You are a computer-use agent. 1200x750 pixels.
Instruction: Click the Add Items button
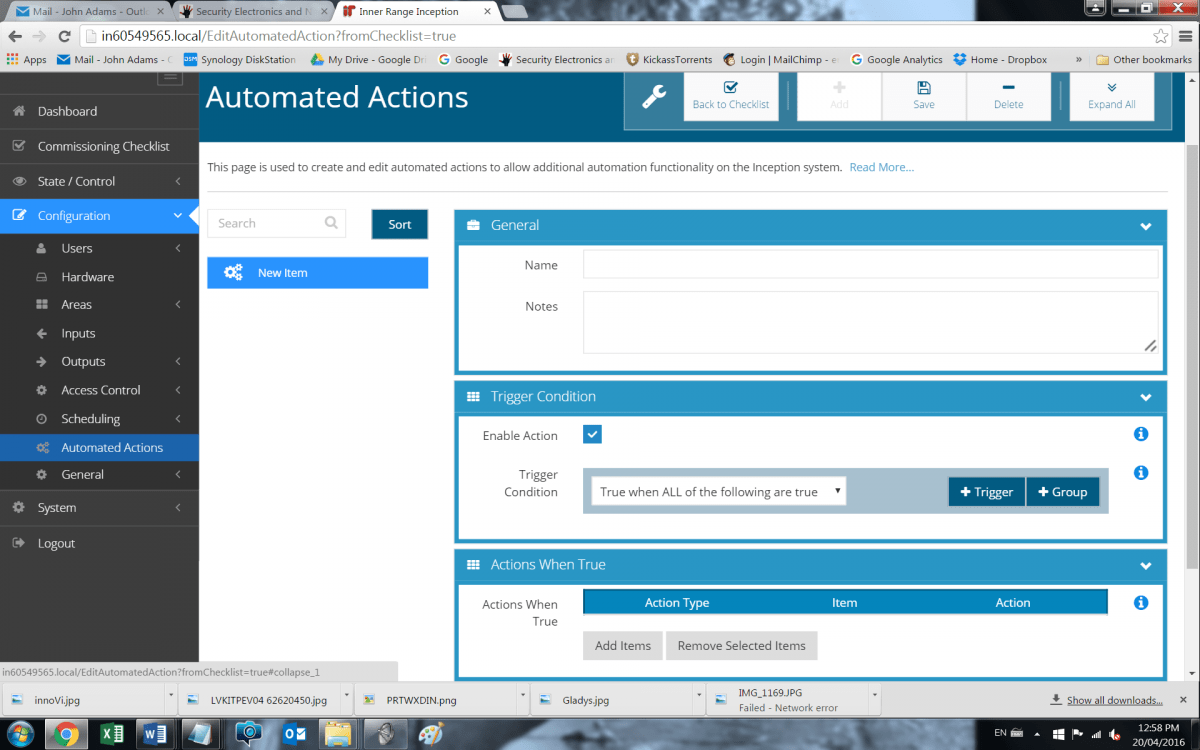click(622, 646)
